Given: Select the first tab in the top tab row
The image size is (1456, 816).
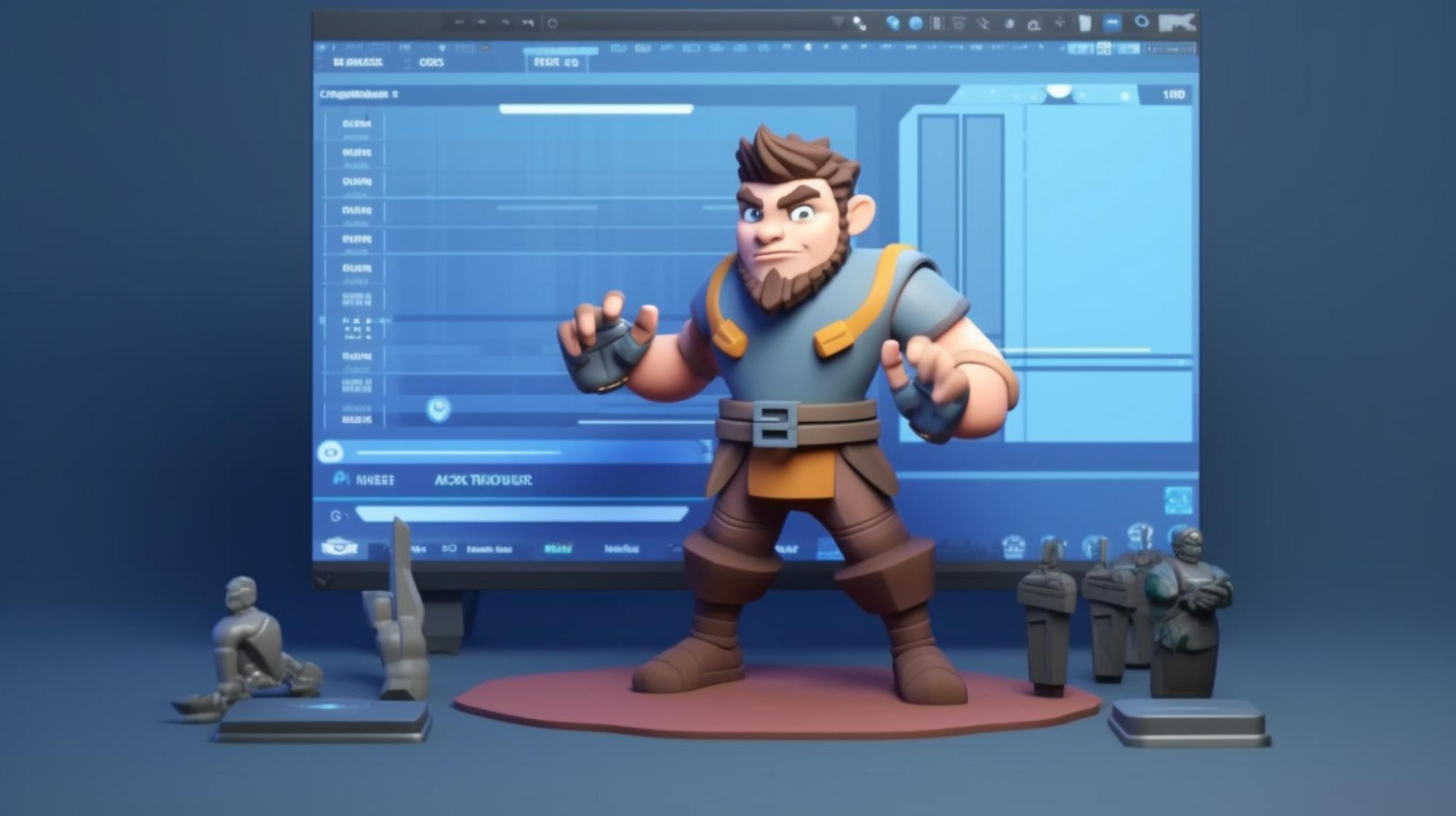Looking at the screenshot, I should pos(357,62).
